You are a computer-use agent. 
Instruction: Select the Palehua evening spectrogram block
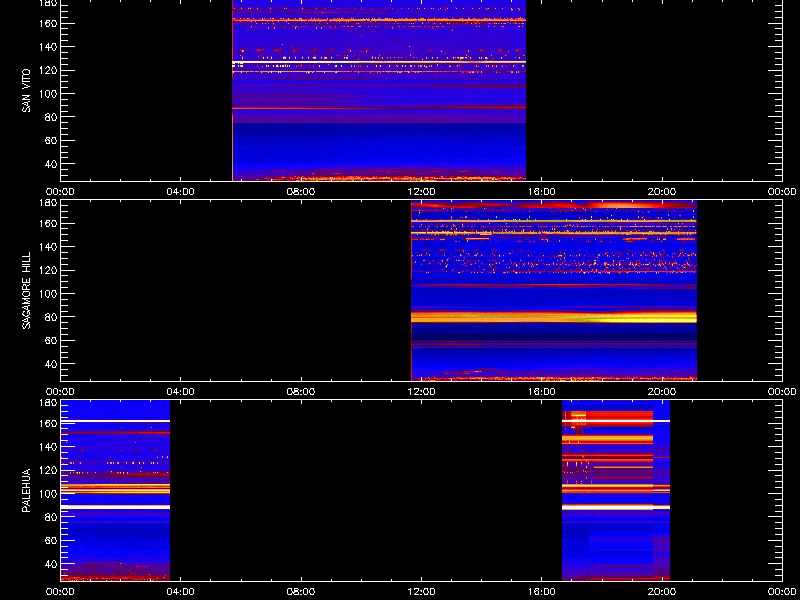tap(616, 491)
